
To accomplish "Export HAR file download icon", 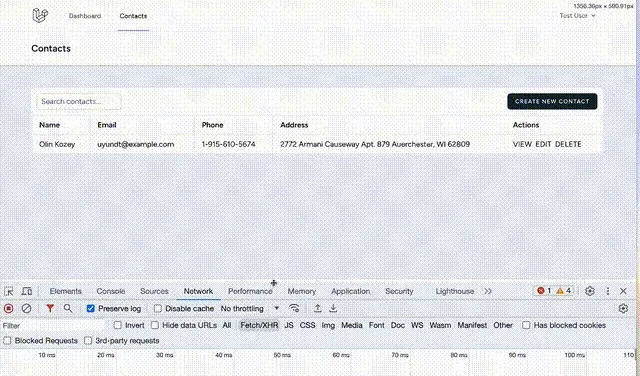I will (333, 308).
